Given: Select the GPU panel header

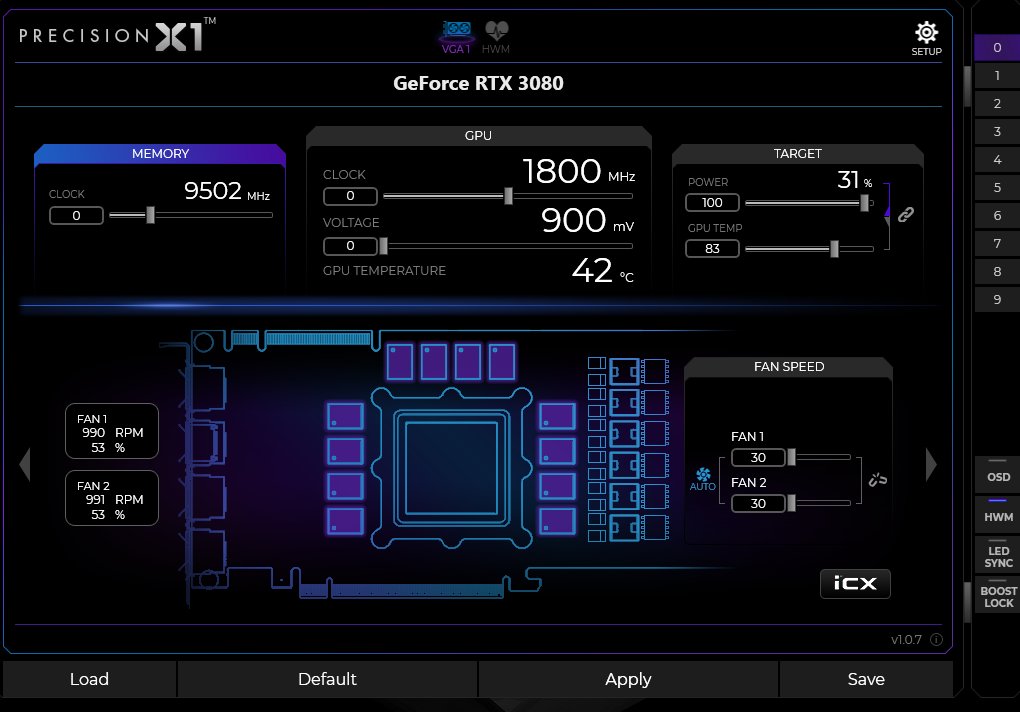Looking at the screenshot, I should (478, 135).
